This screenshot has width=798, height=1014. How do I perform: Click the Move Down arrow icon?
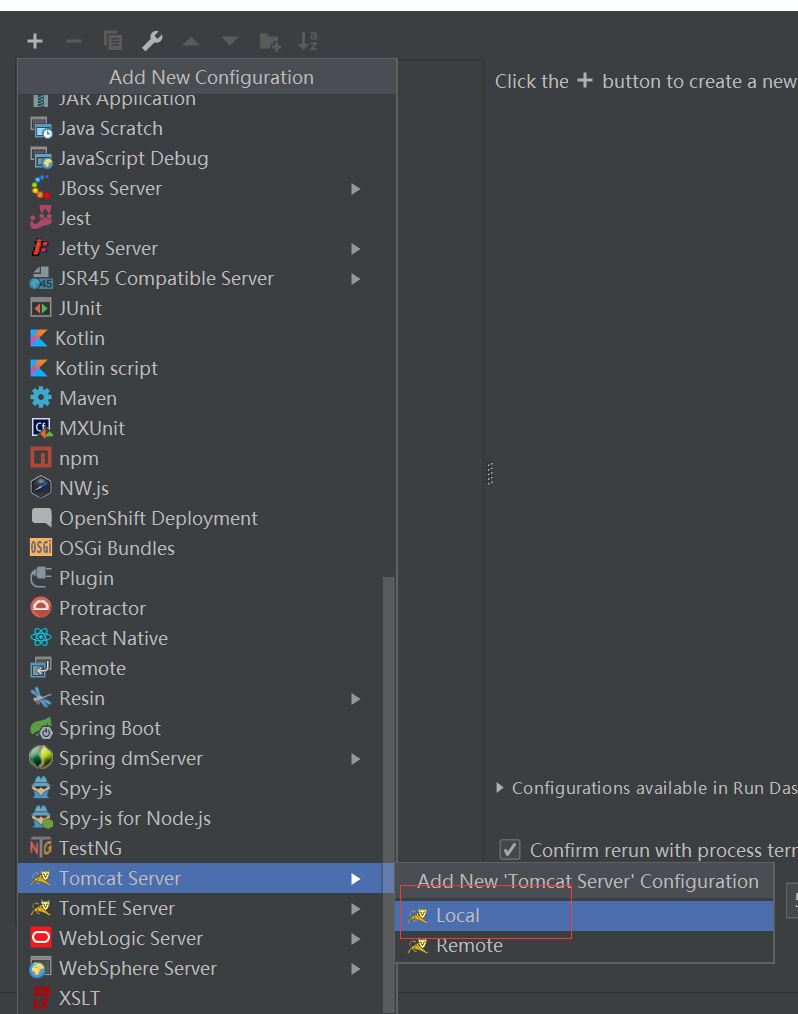pos(230,41)
